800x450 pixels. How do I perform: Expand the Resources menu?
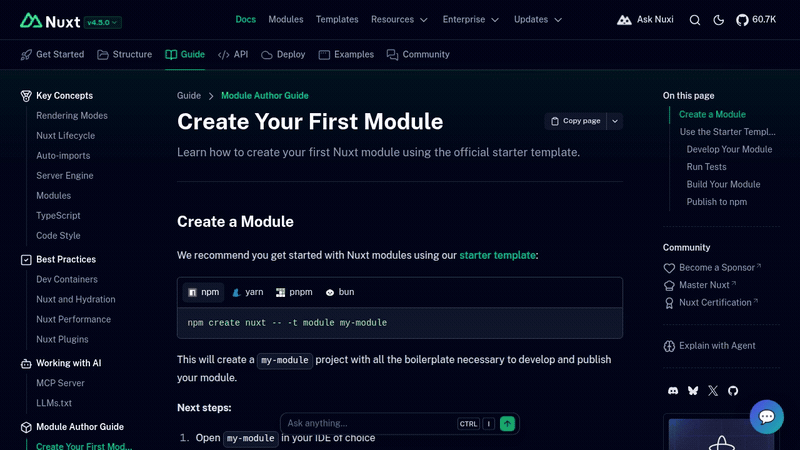point(399,20)
